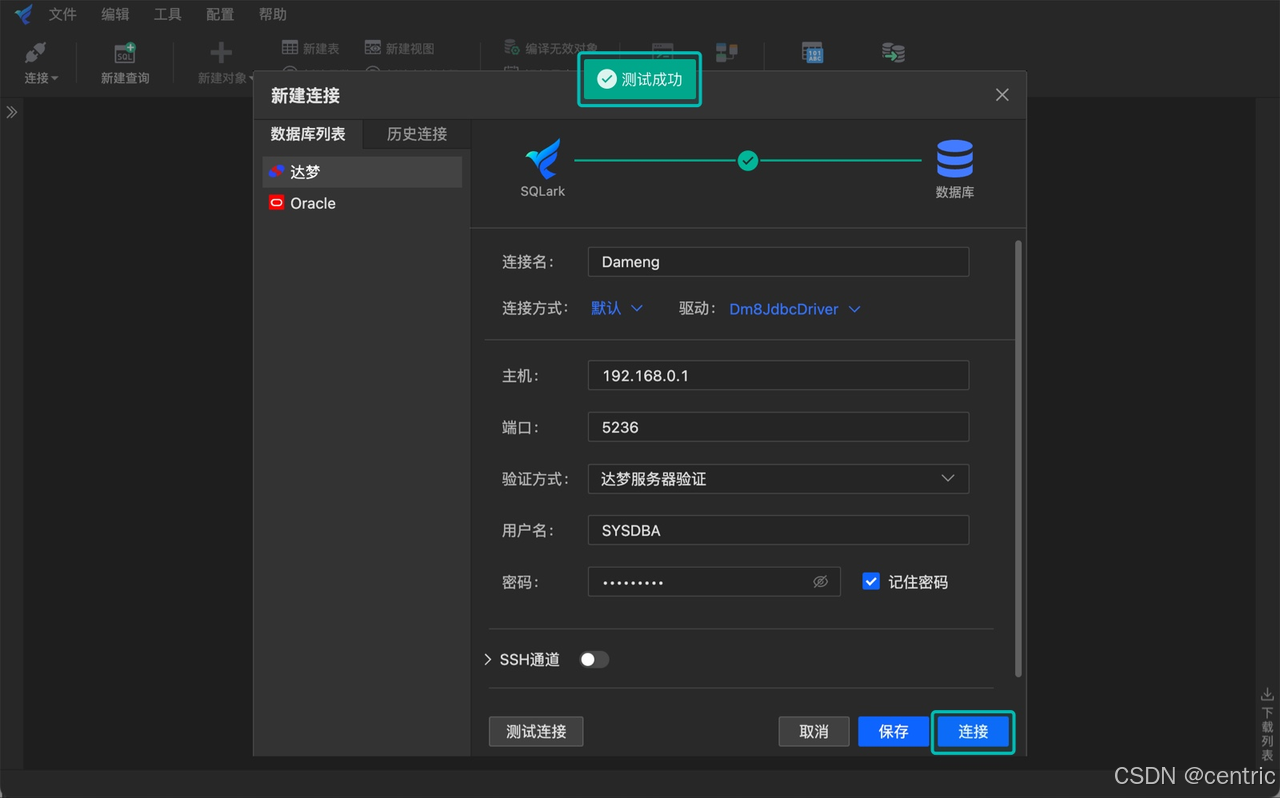
Task: Click the blue 连接 button
Action: (x=973, y=732)
